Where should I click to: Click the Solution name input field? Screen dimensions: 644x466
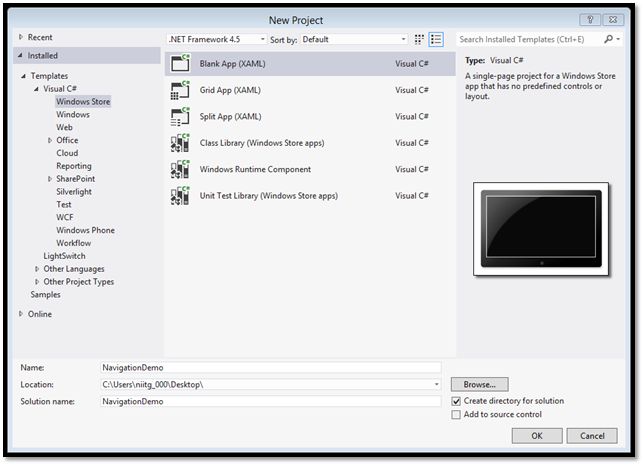(271, 402)
